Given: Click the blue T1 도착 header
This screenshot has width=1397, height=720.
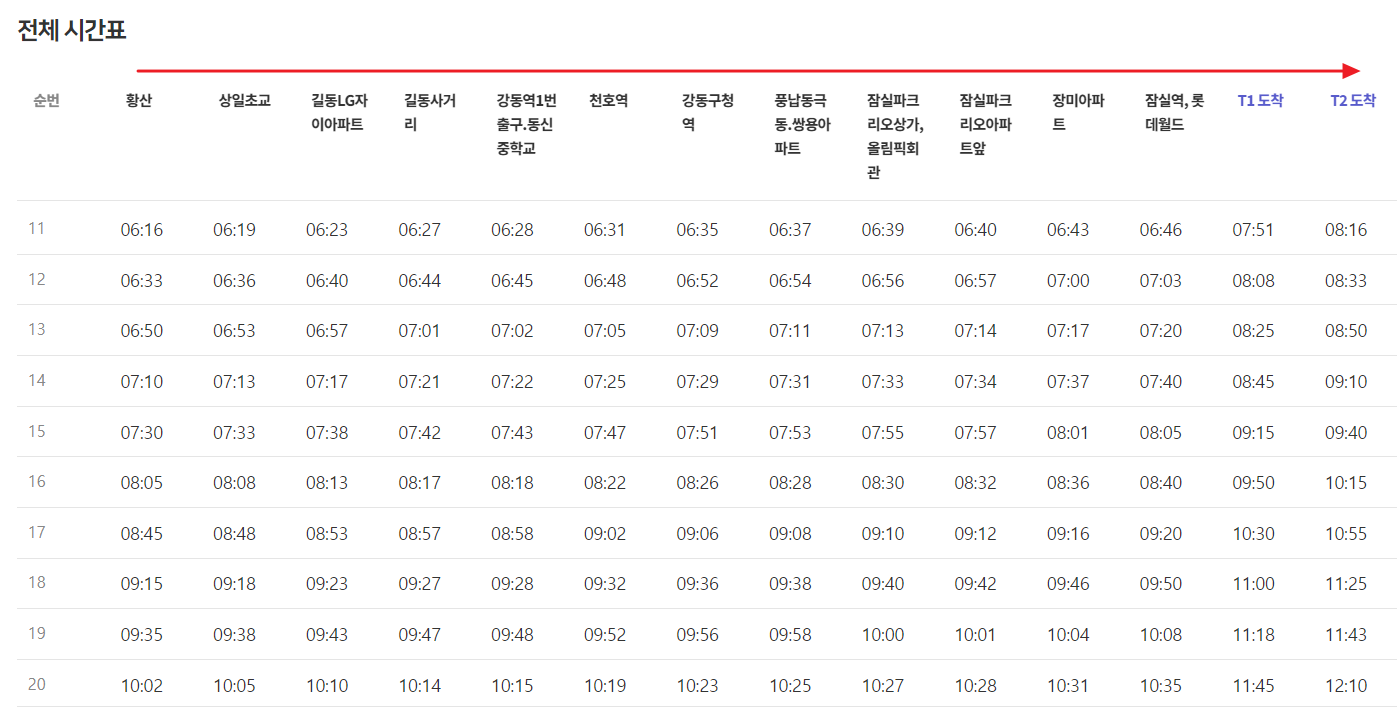Looking at the screenshot, I should point(1260,100).
